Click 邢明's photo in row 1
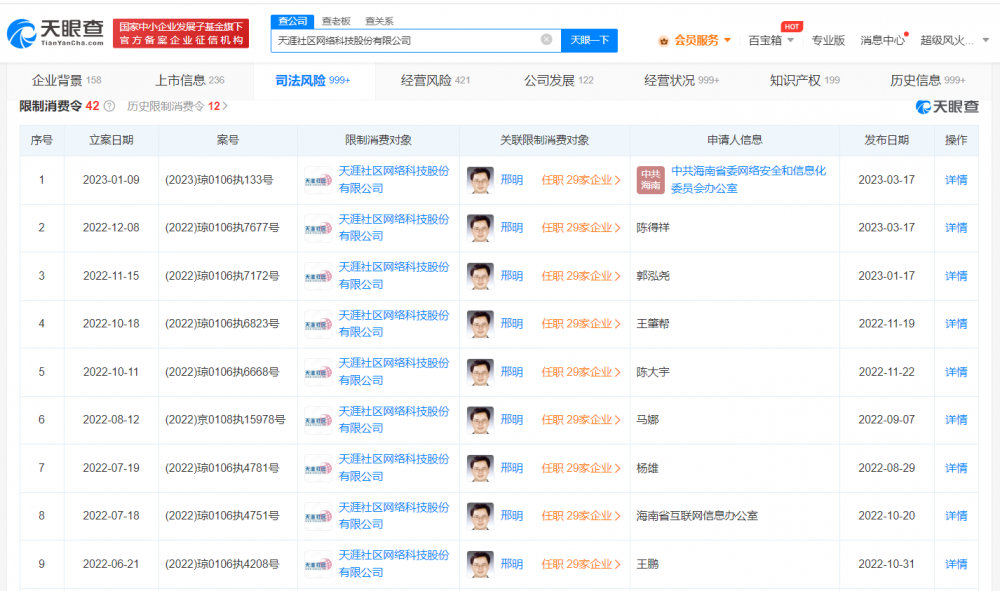Screen dimensions: 1000x591 [x=480, y=180]
